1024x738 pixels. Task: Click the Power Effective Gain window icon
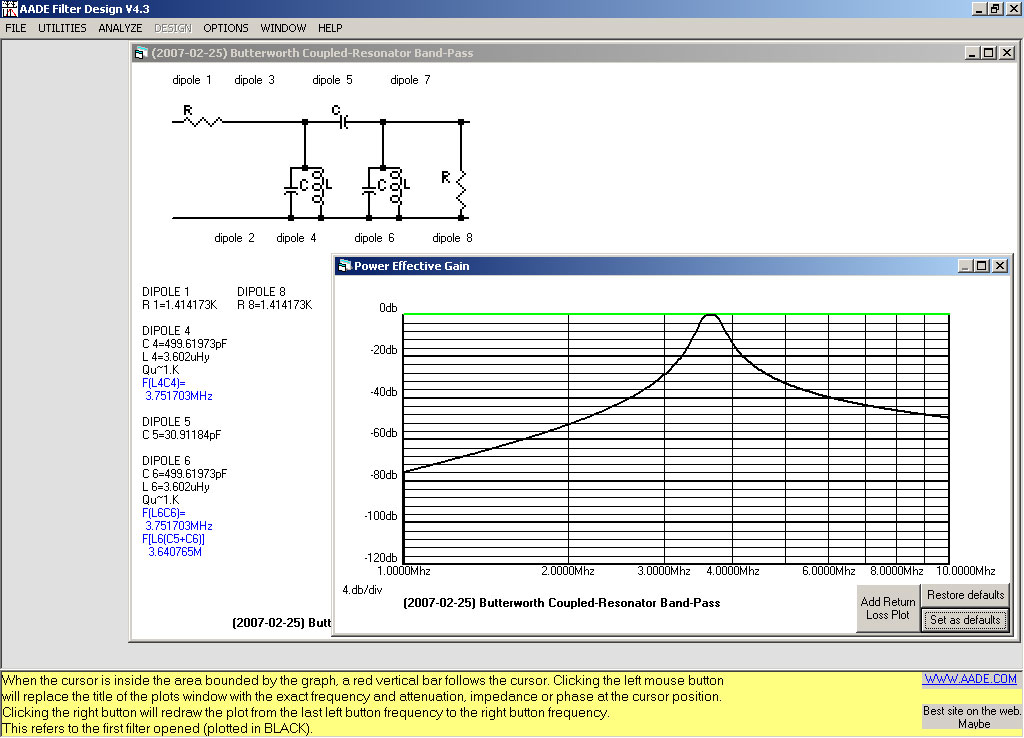(x=345, y=266)
